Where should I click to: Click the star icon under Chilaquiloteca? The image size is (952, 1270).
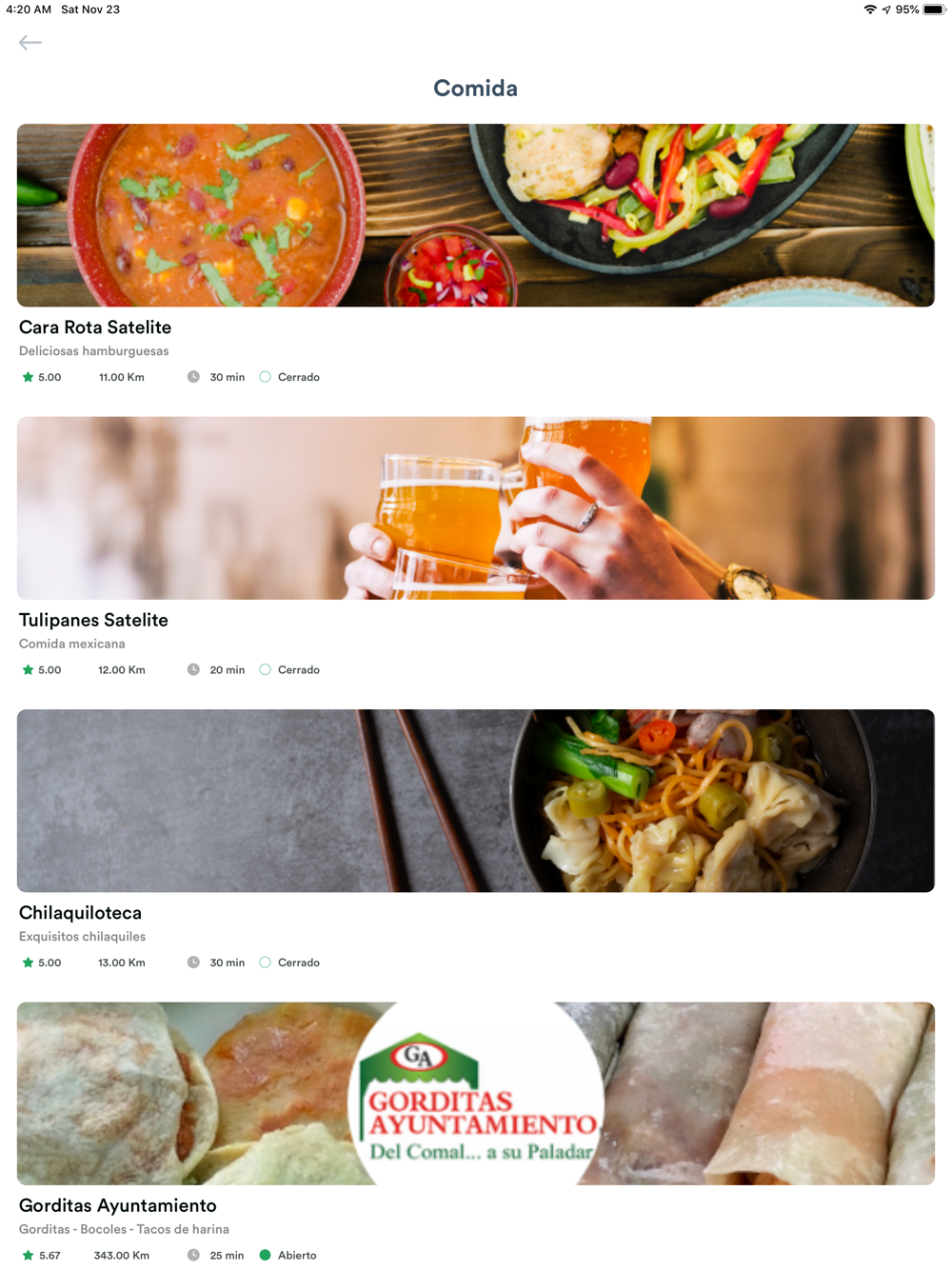pos(28,962)
